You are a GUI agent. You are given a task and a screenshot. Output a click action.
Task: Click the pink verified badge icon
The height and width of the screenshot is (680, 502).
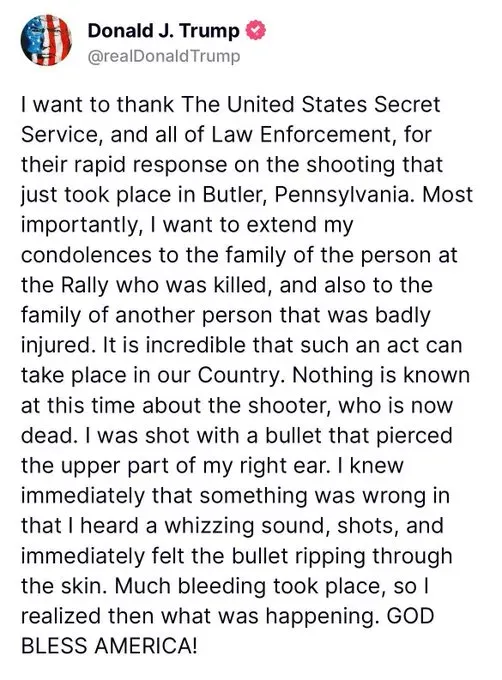tap(255, 31)
